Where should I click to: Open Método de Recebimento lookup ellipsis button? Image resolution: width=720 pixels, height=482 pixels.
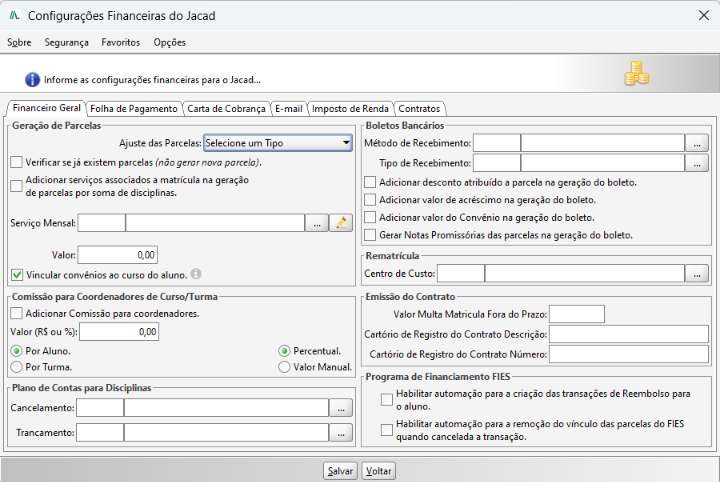(x=697, y=143)
